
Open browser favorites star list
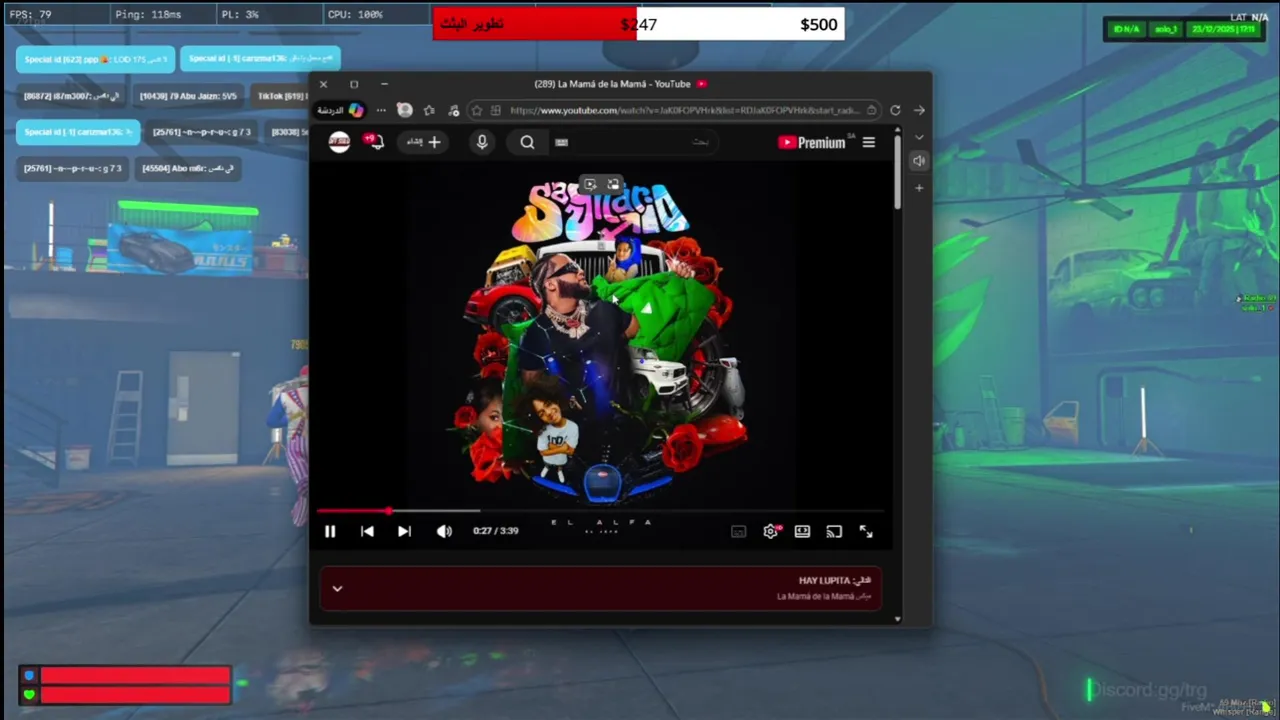point(429,110)
